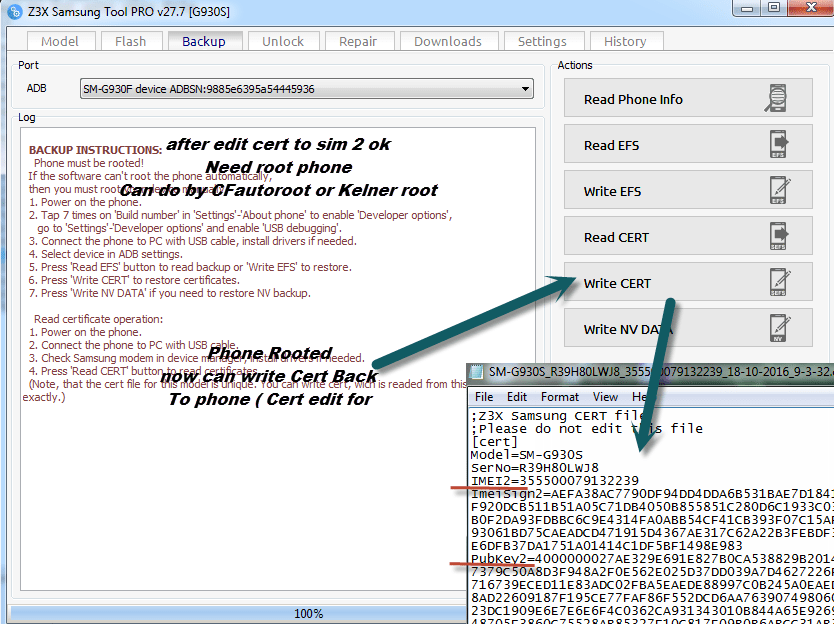Click the Read Phone Info magnifier phone icon
The height and width of the screenshot is (624, 834).
(777, 98)
